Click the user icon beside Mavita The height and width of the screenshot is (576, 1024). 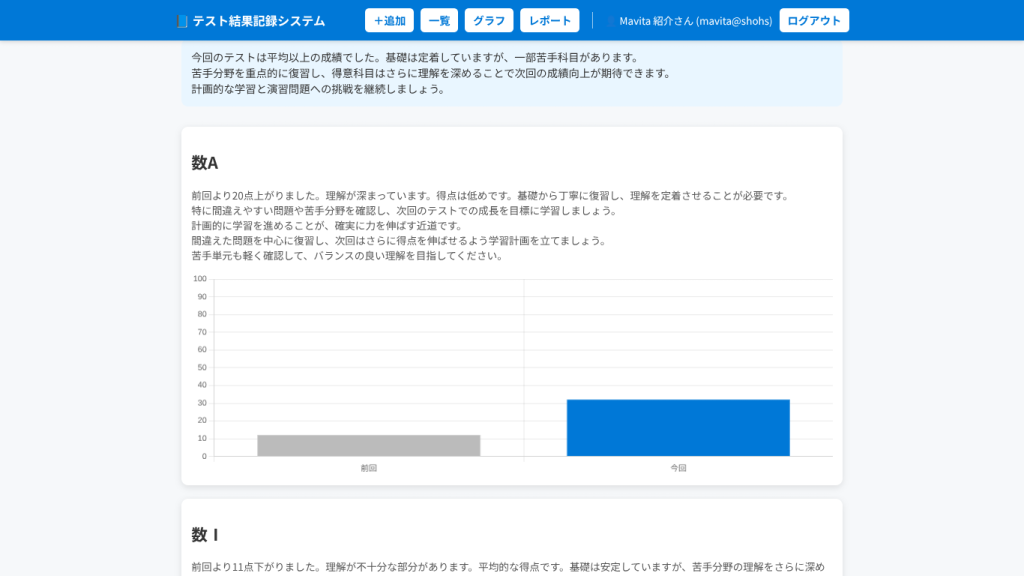pyautogui.click(x=611, y=21)
